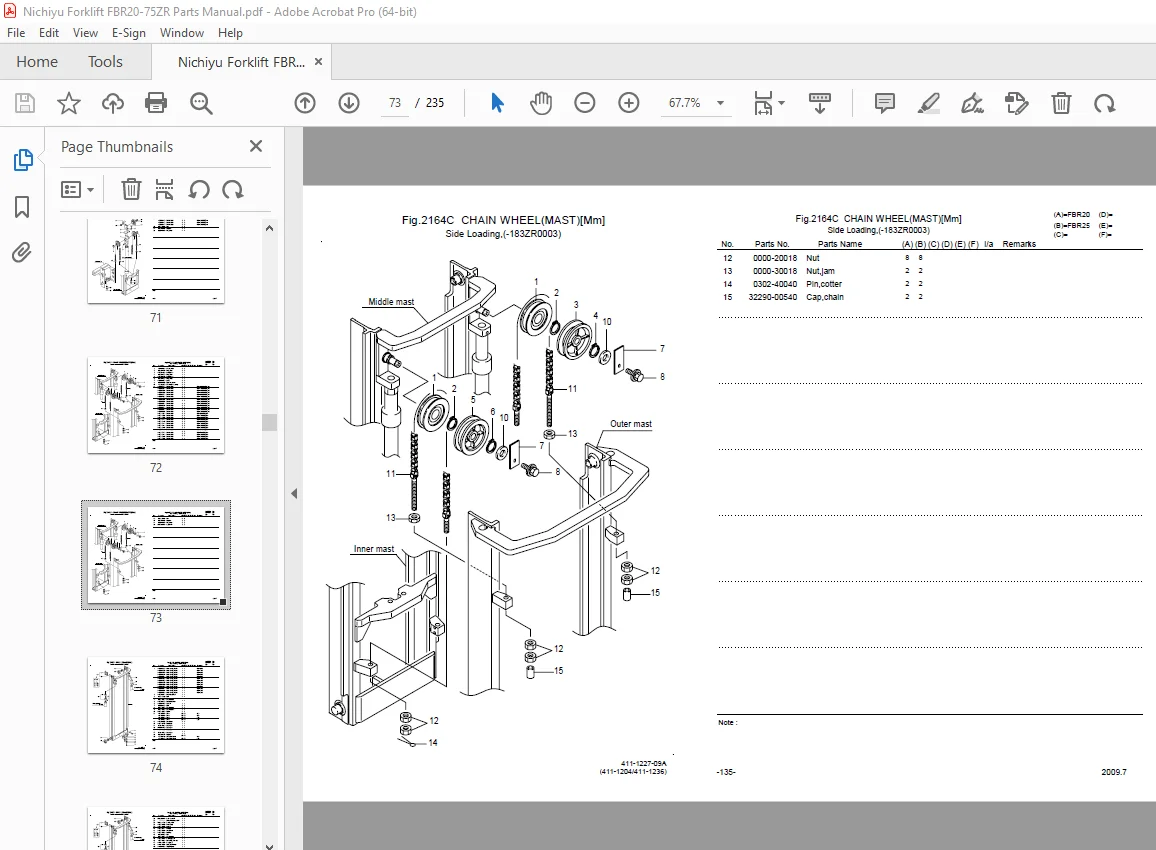Delete page from main toolbar

tap(1062, 103)
